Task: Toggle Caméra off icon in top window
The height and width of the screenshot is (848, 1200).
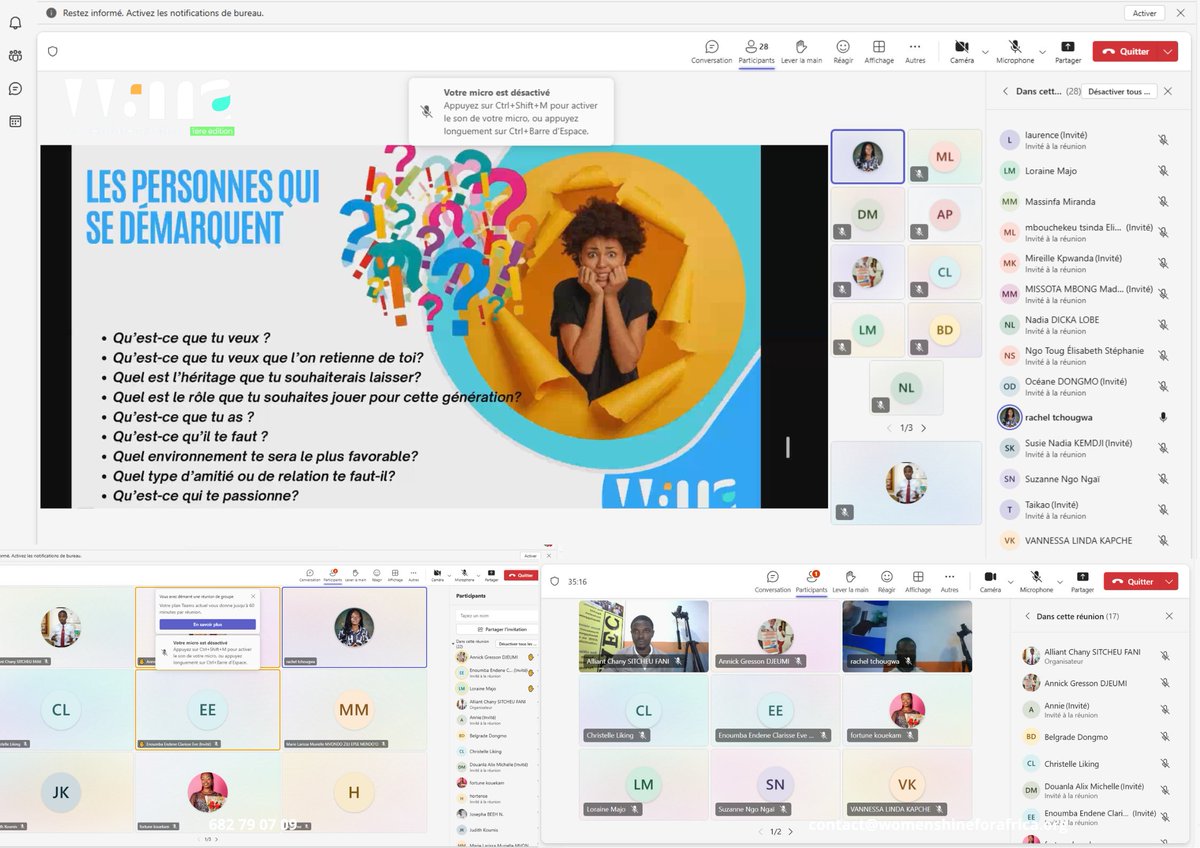Action: 962,52
